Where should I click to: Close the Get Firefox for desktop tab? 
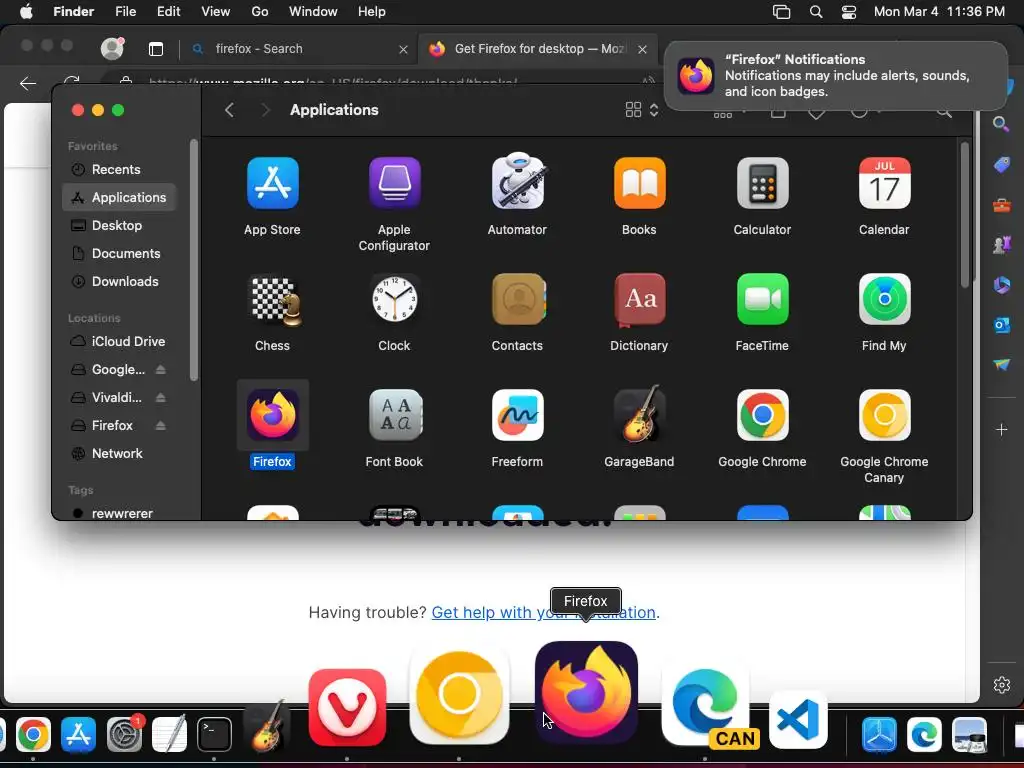point(643,50)
